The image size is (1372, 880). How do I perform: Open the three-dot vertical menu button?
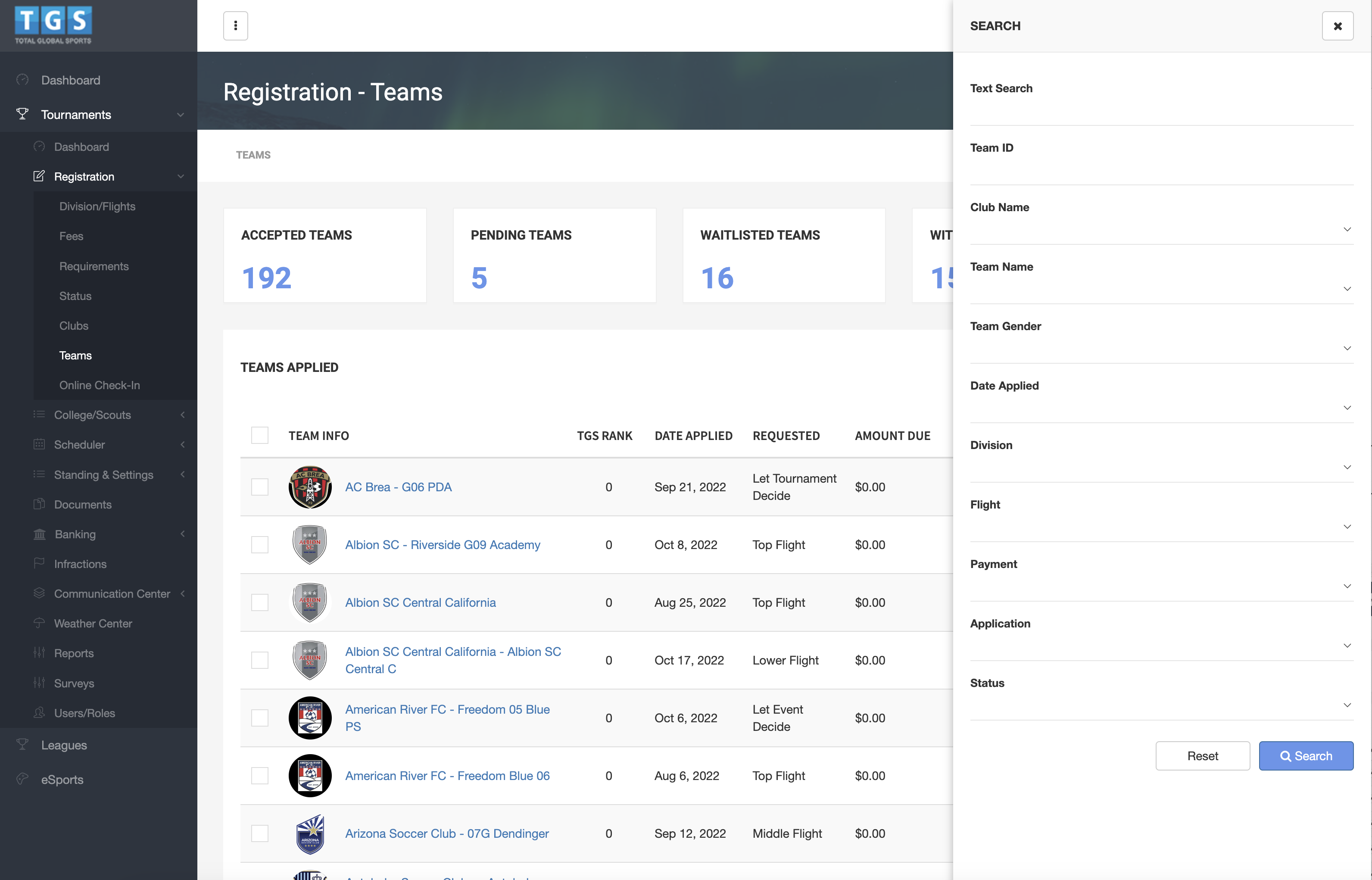235,26
